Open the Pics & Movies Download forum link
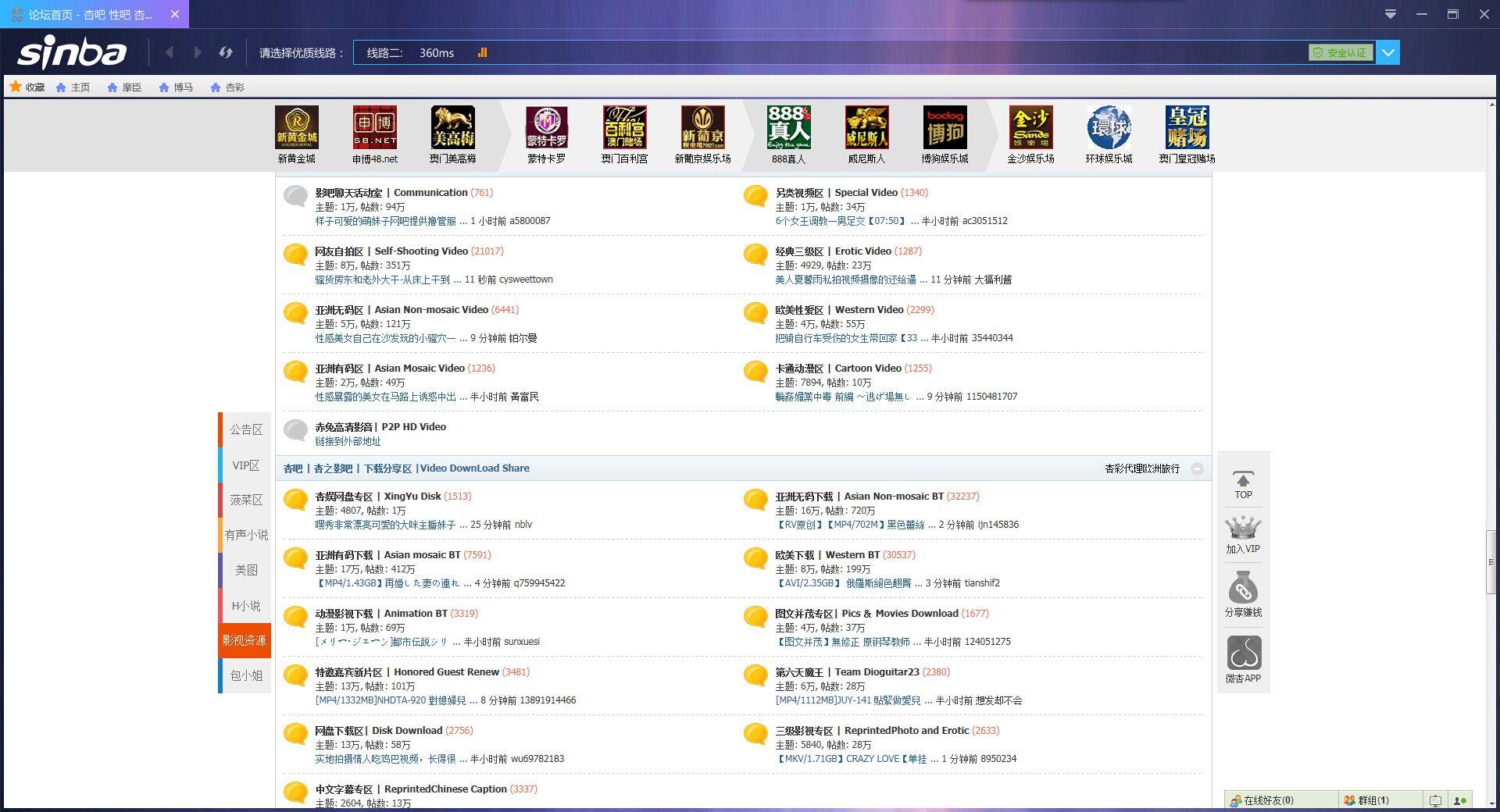 [866, 614]
